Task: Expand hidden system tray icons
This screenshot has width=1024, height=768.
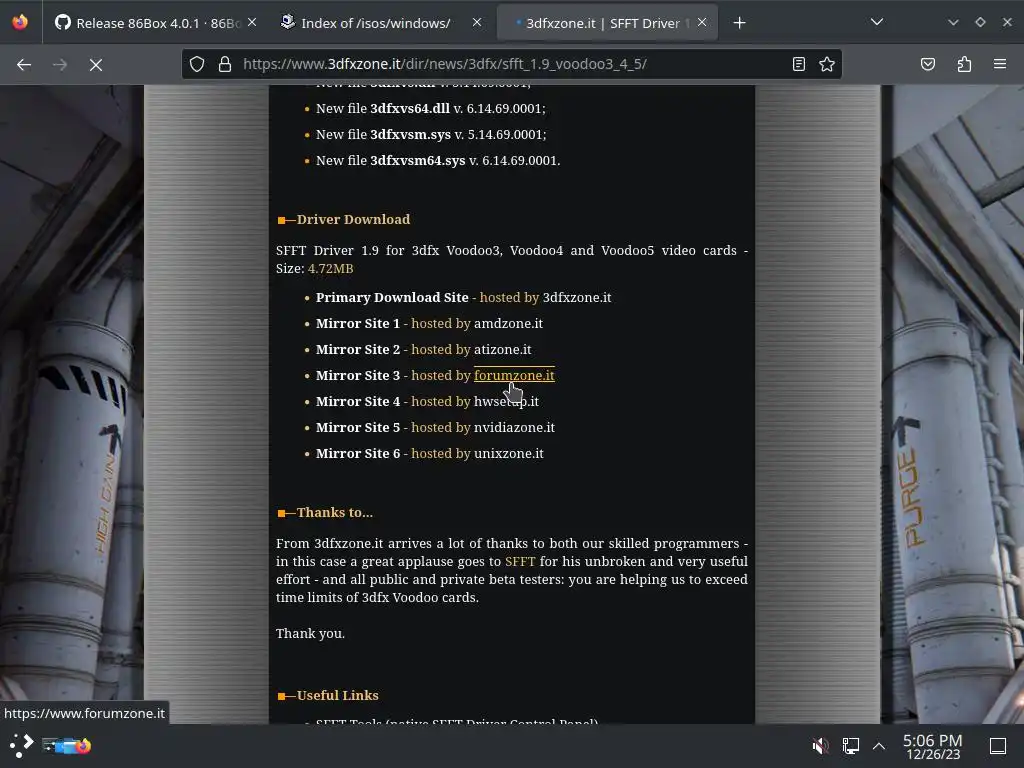Action: (879, 745)
